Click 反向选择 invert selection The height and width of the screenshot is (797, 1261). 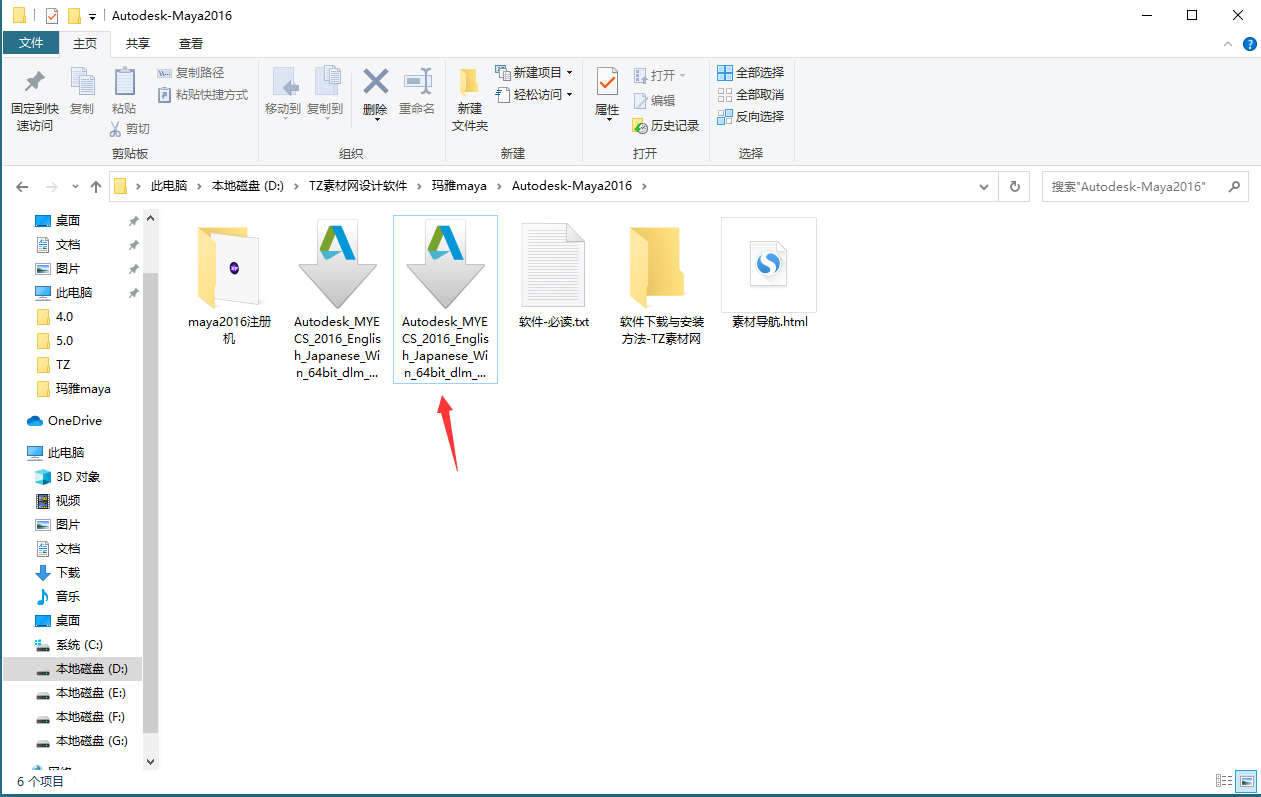click(x=751, y=117)
